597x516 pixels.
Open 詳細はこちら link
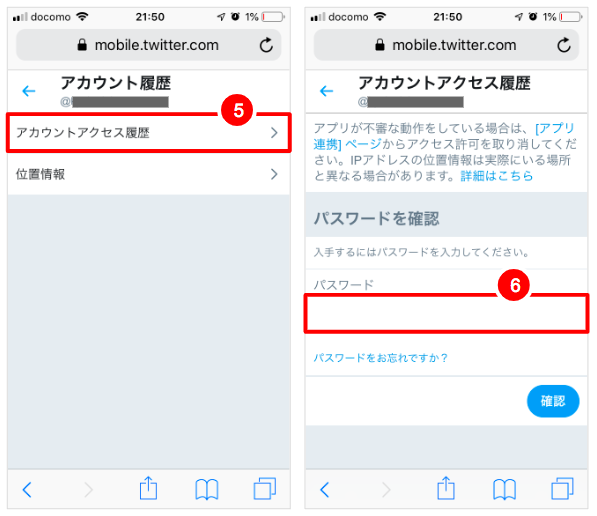(496, 176)
